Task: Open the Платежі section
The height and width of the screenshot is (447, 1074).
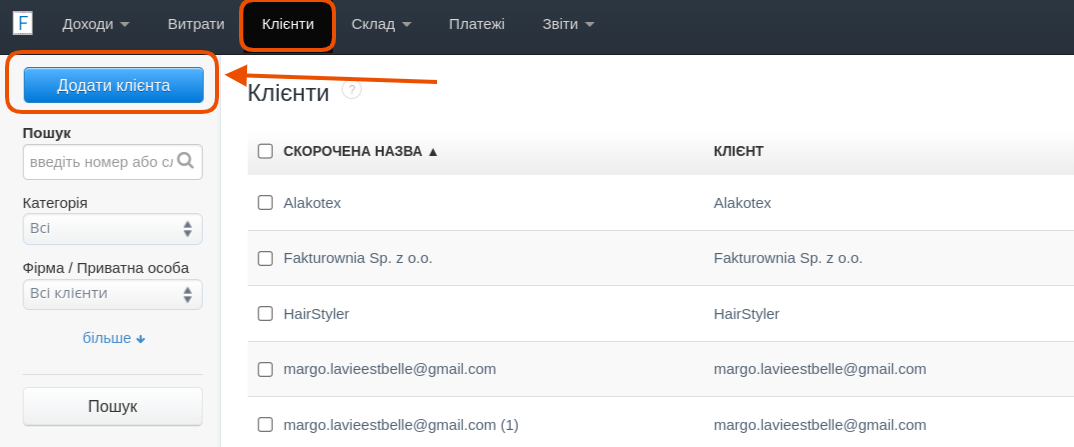Action: click(477, 24)
